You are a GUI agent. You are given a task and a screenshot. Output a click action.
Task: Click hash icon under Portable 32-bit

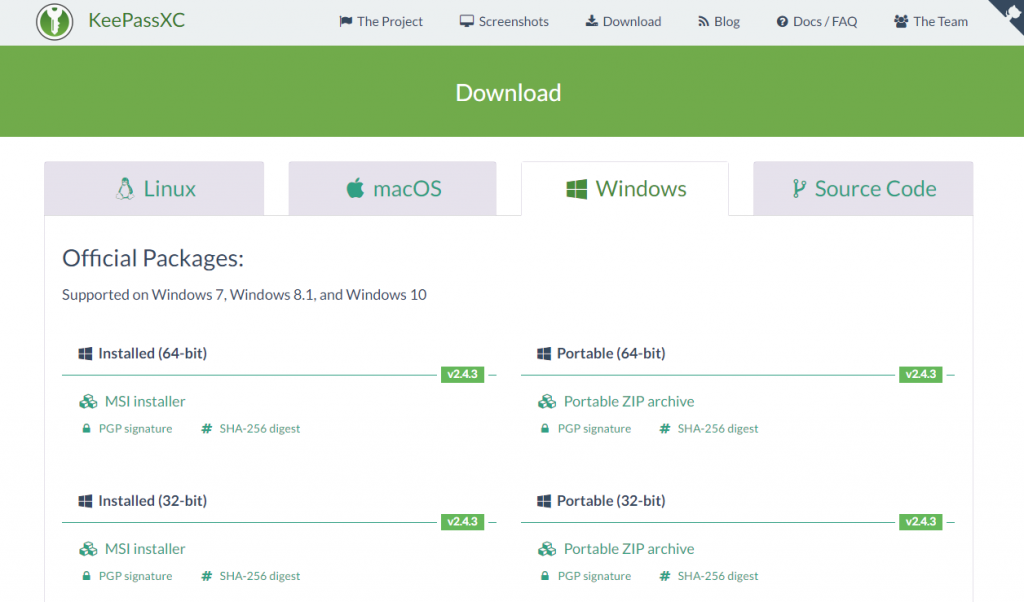tap(665, 577)
